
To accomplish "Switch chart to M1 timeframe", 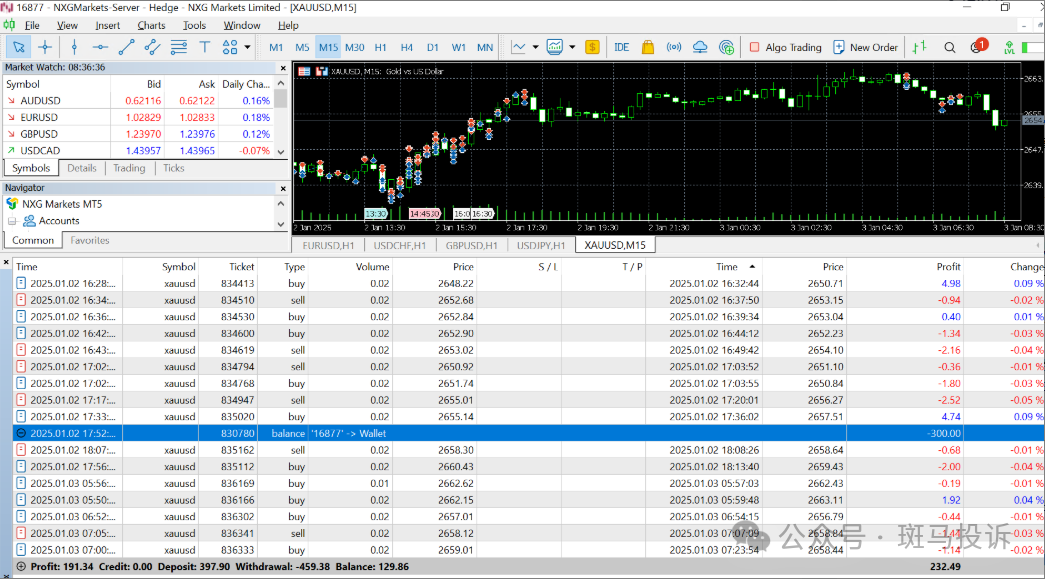I will 276,47.
